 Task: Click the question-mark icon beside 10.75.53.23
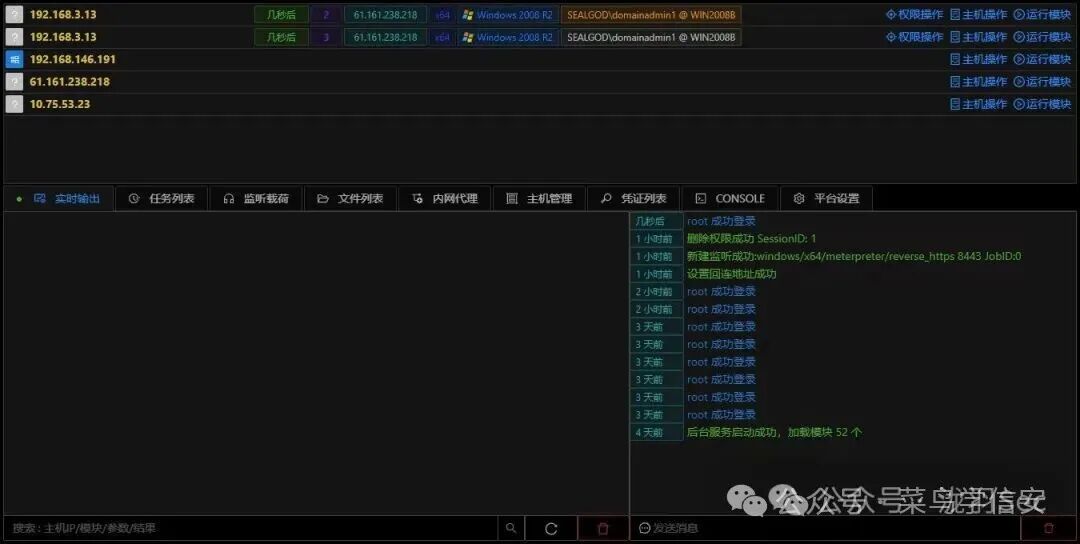[14, 104]
